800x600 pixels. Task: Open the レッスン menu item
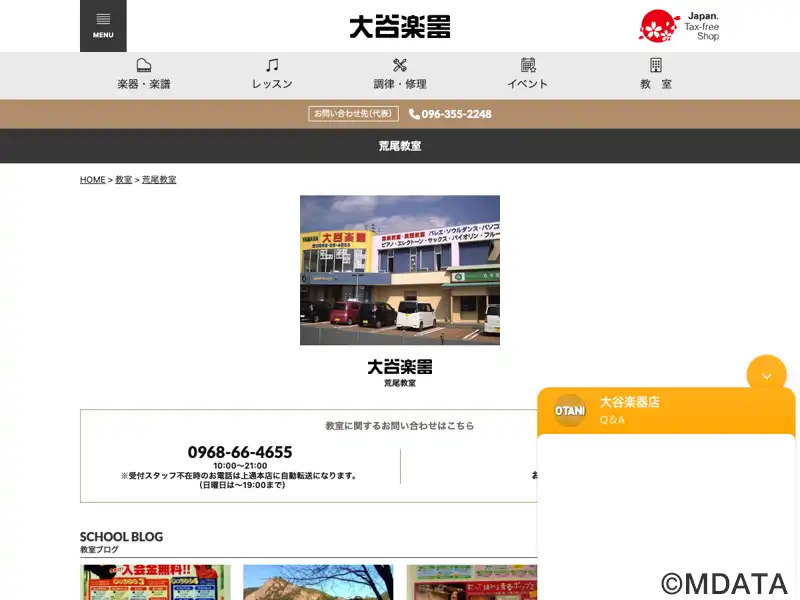click(x=272, y=74)
